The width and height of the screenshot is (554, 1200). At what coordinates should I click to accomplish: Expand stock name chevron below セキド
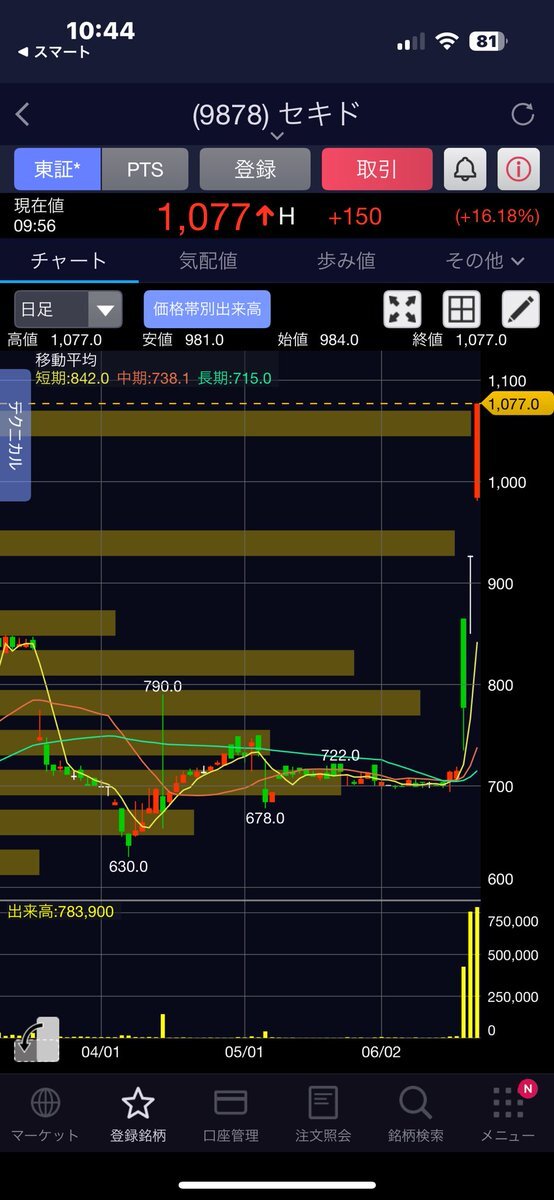[277, 135]
